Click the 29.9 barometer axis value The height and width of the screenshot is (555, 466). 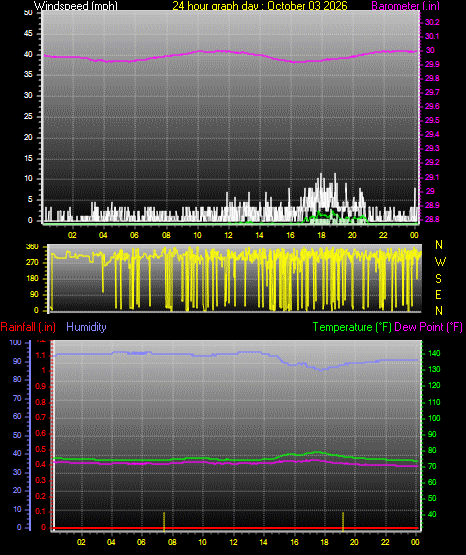click(x=432, y=64)
